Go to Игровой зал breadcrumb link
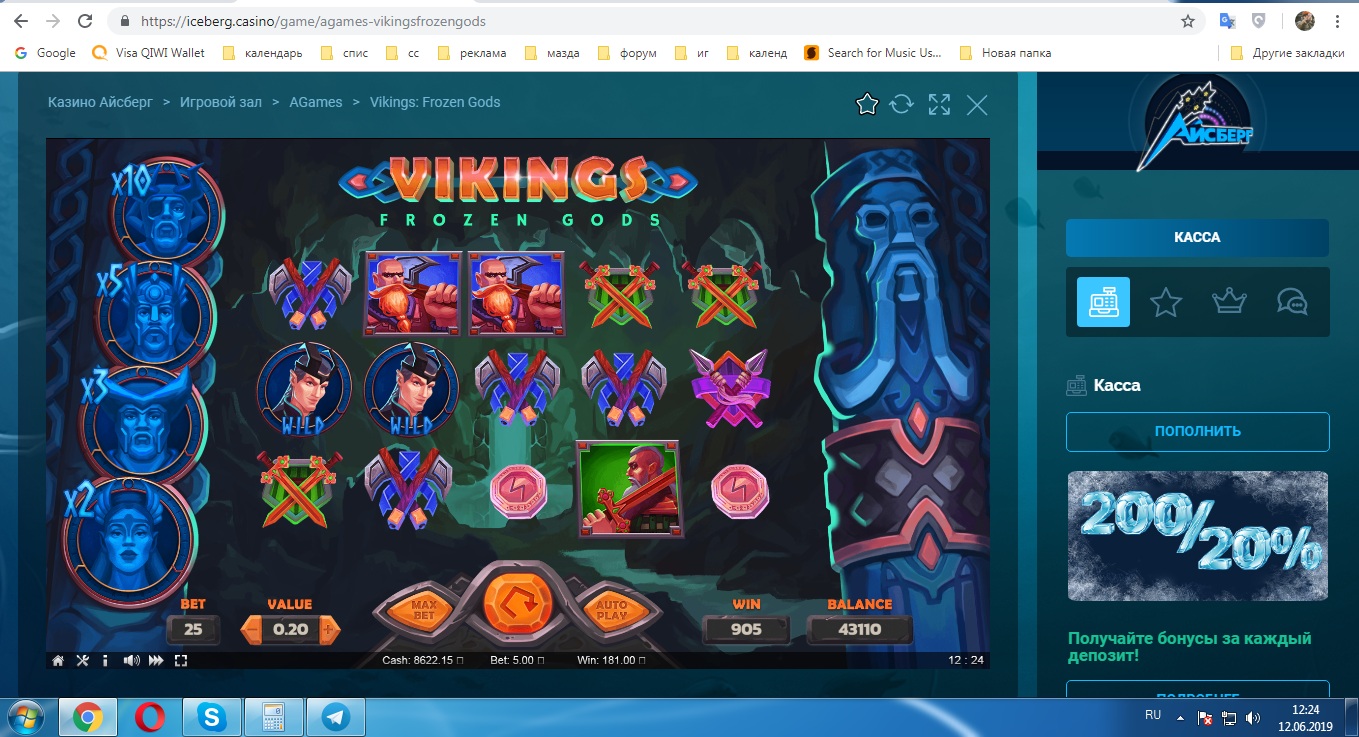 coord(225,102)
